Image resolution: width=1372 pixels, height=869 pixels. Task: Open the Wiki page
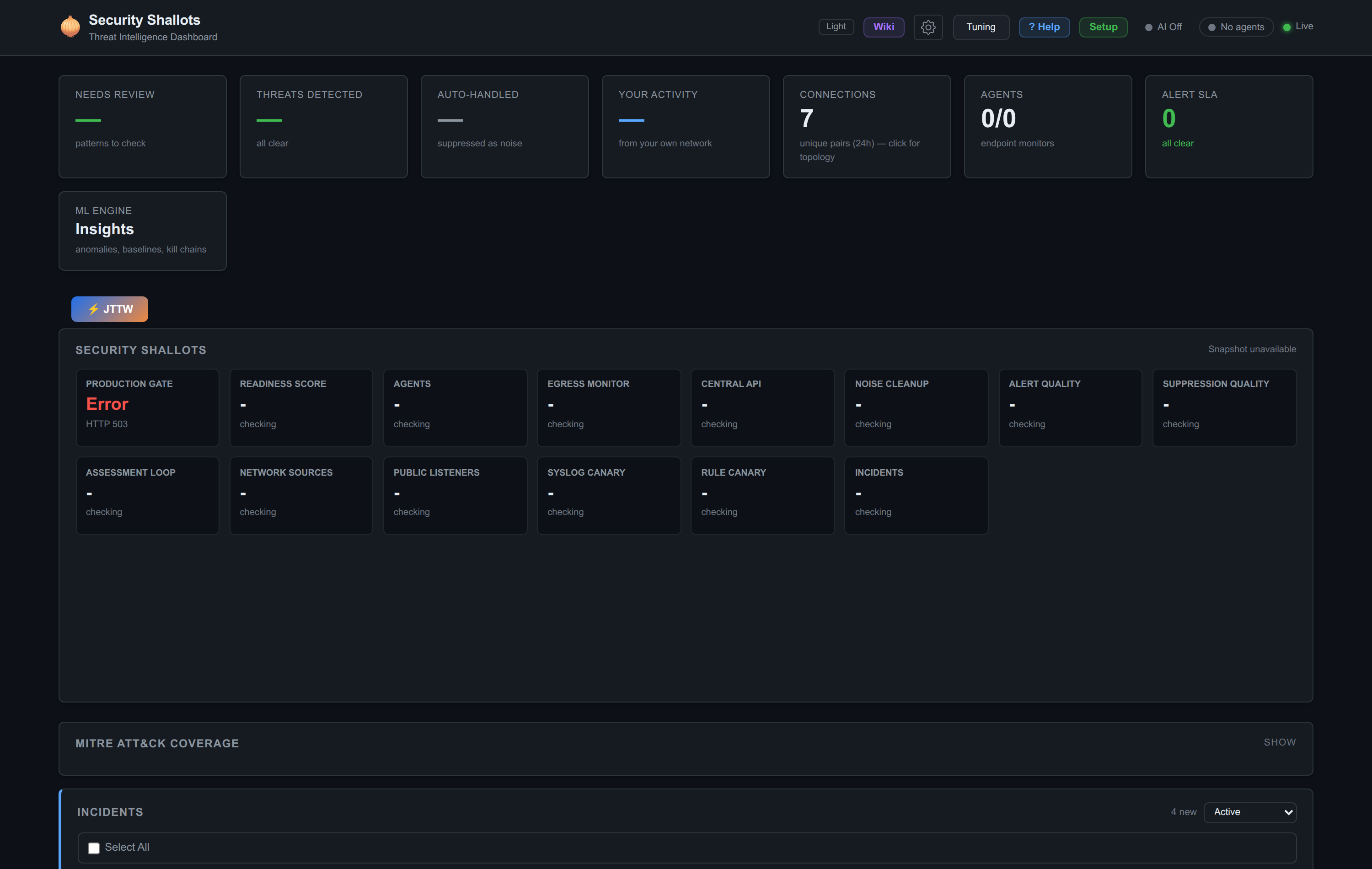pos(884,27)
